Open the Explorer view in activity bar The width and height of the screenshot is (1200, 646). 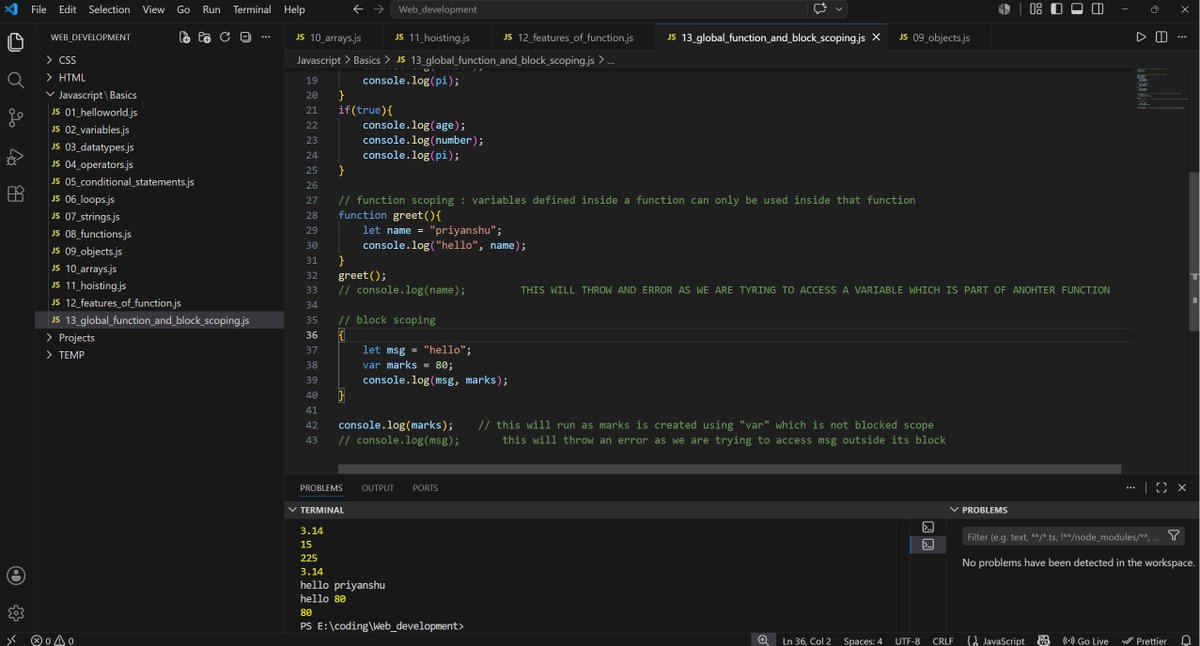click(x=15, y=42)
